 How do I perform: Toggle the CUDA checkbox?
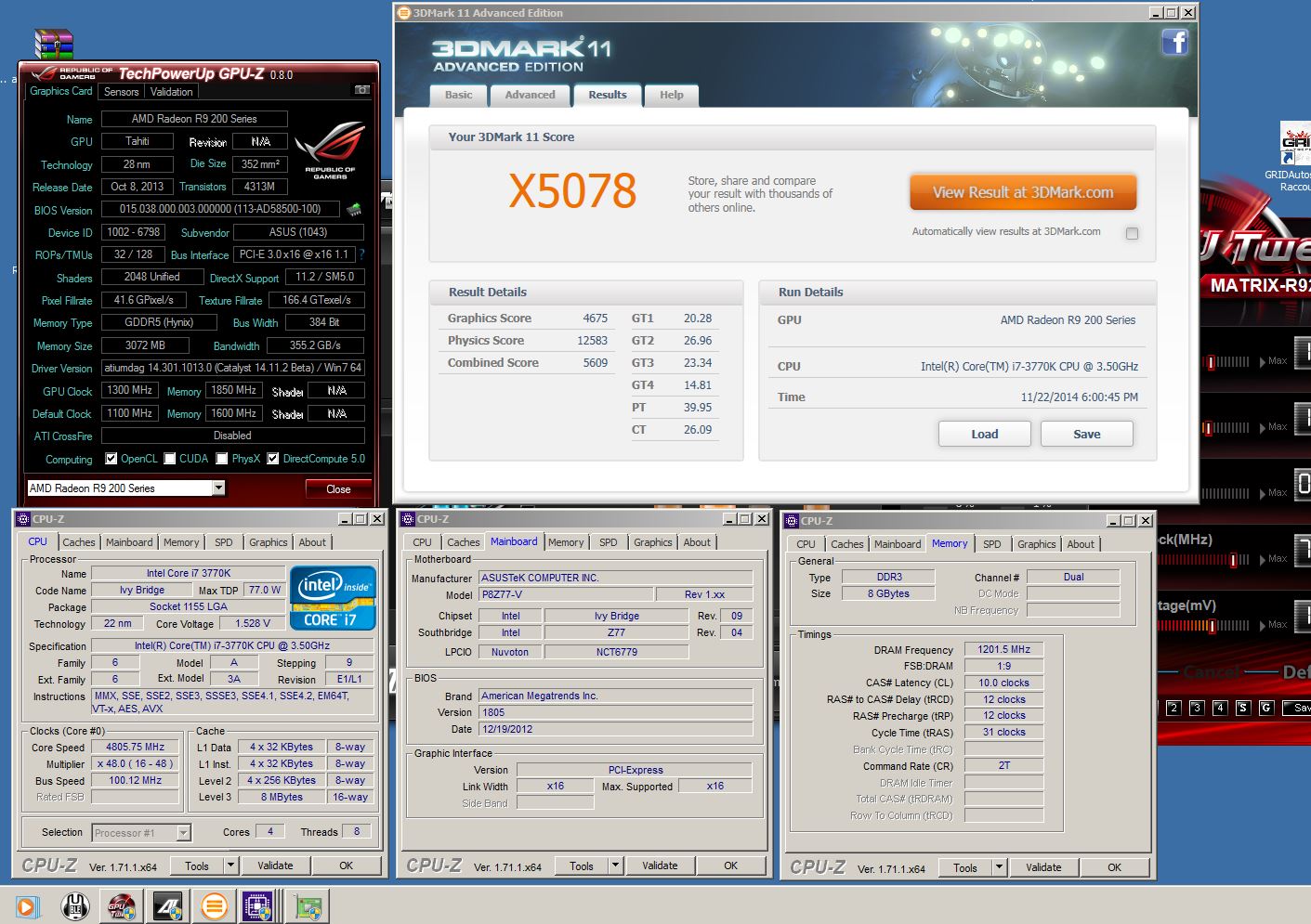[170, 459]
